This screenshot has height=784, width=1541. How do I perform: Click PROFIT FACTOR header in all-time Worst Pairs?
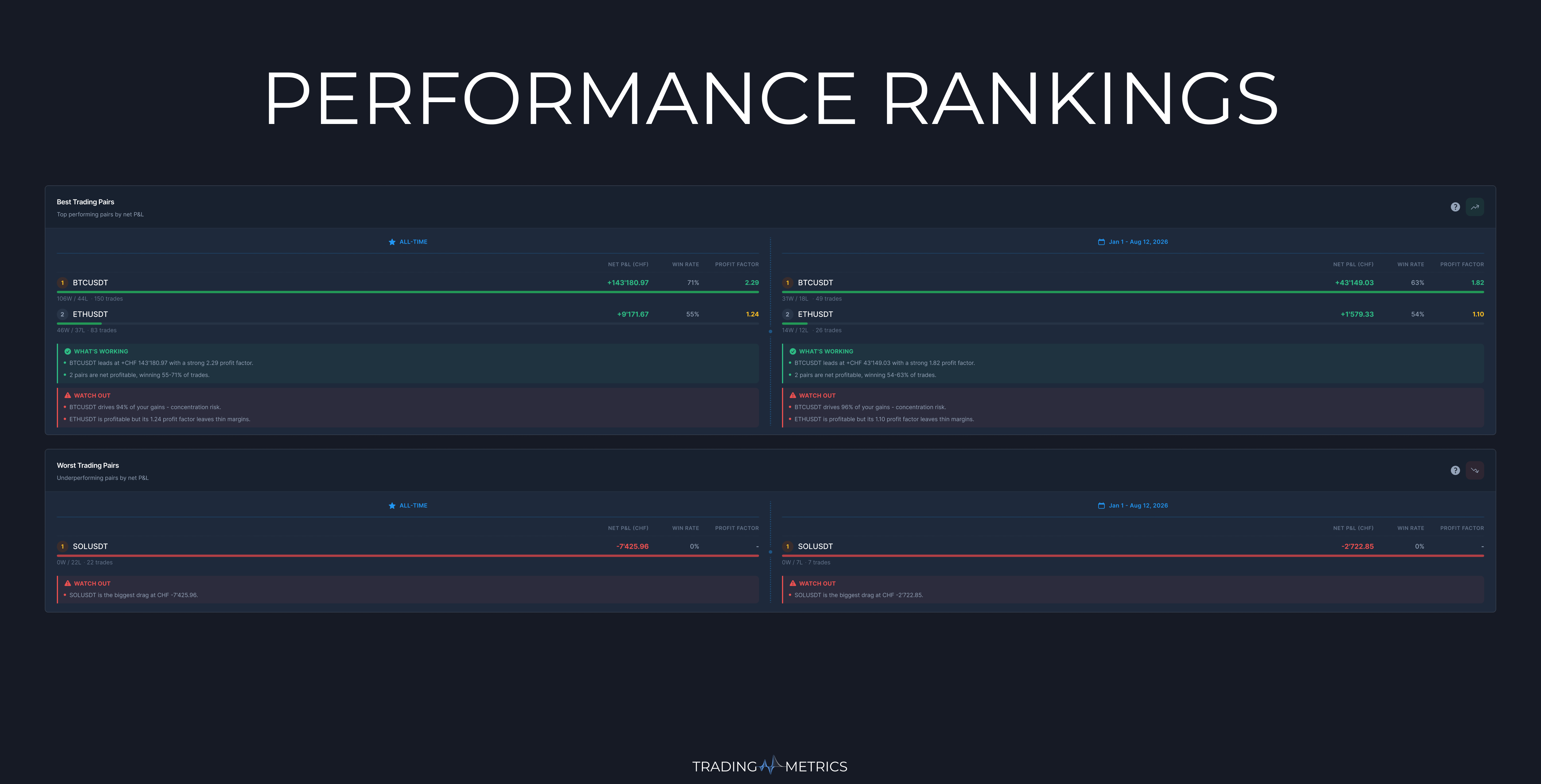click(737, 528)
